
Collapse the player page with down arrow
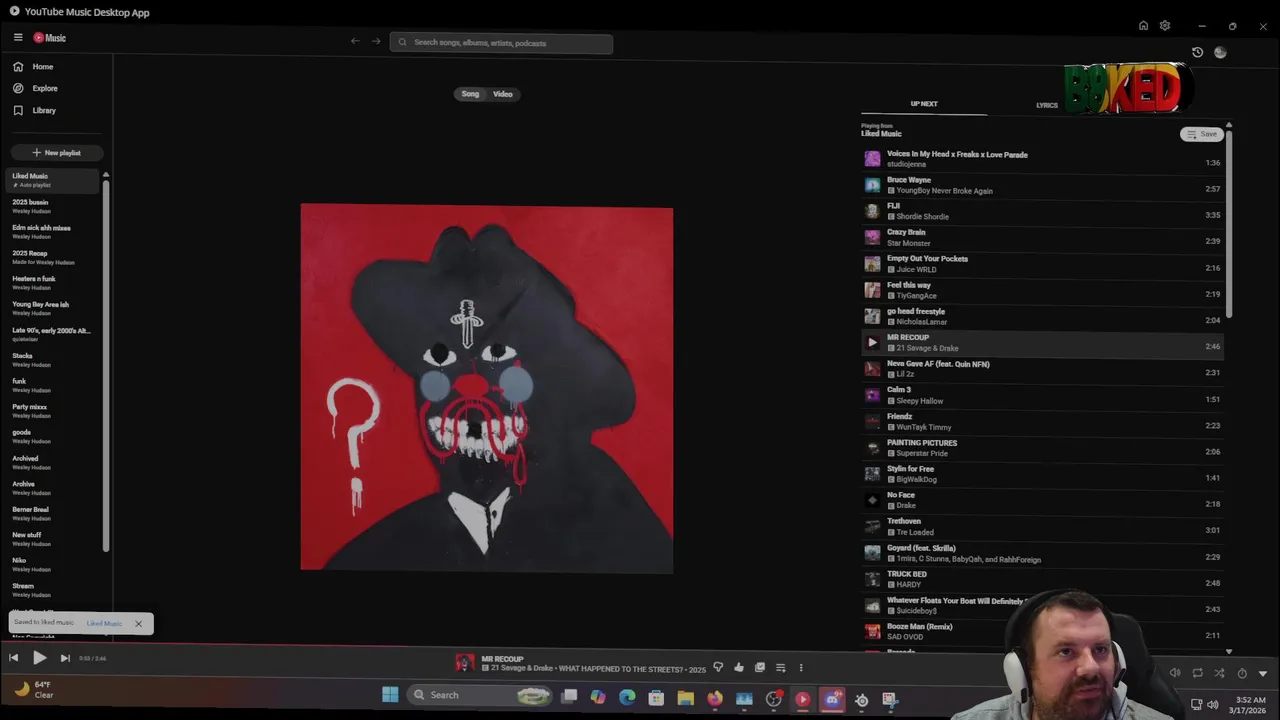pos(1263,673)
